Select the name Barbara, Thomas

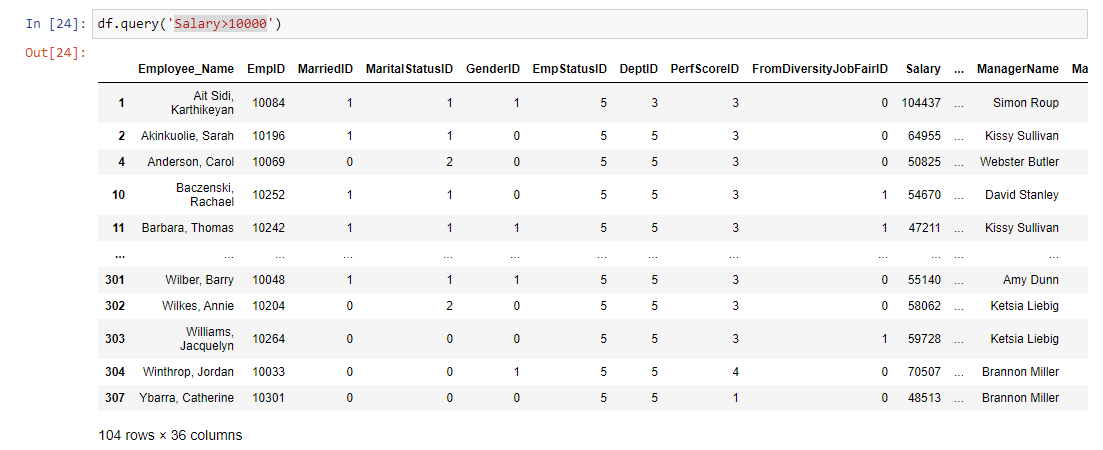pos(188,228)
